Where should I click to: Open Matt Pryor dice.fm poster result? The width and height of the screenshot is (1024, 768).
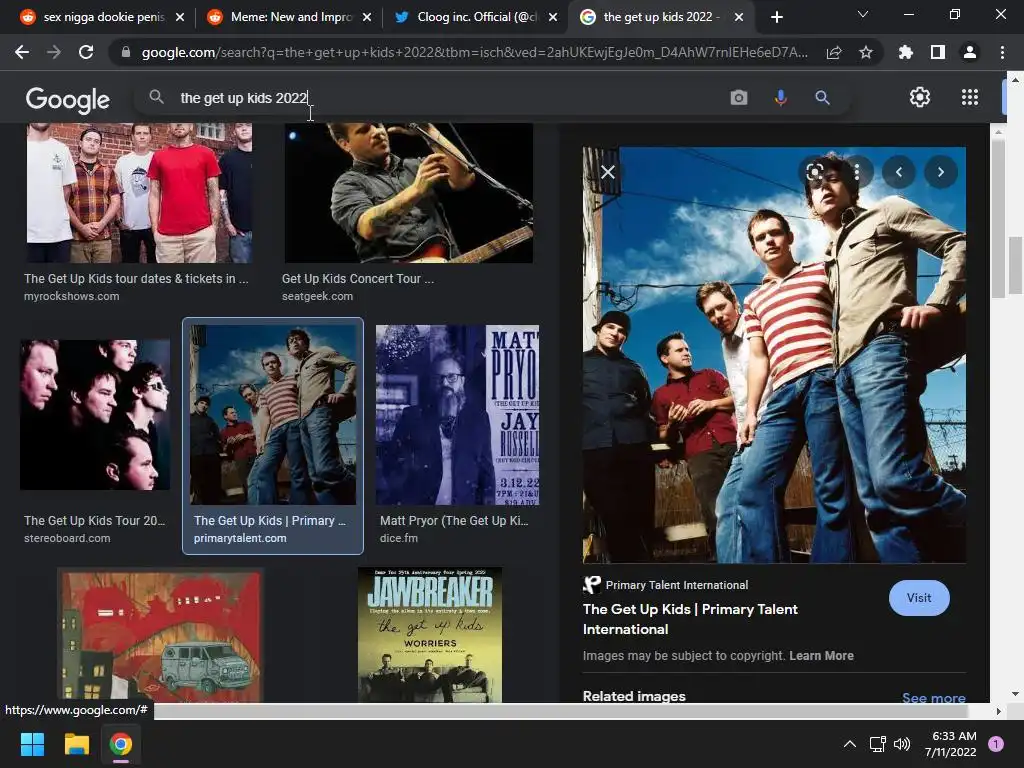point(457,415)
